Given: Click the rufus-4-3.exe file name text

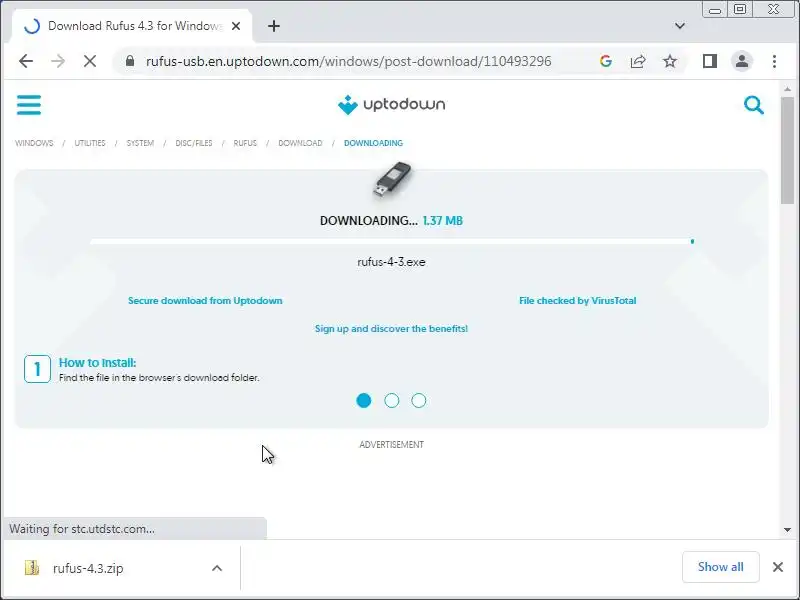Looking at the screenshot, I should (x=391, y=262).
